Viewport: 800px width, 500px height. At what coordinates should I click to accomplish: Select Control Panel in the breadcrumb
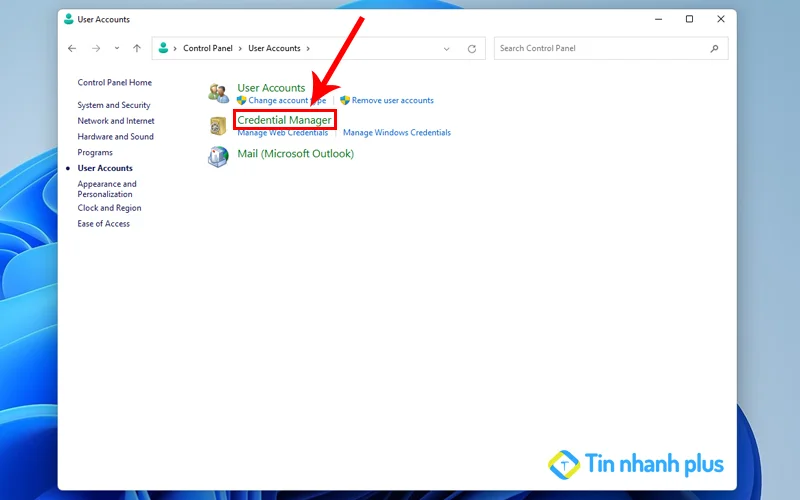[208, 48]
